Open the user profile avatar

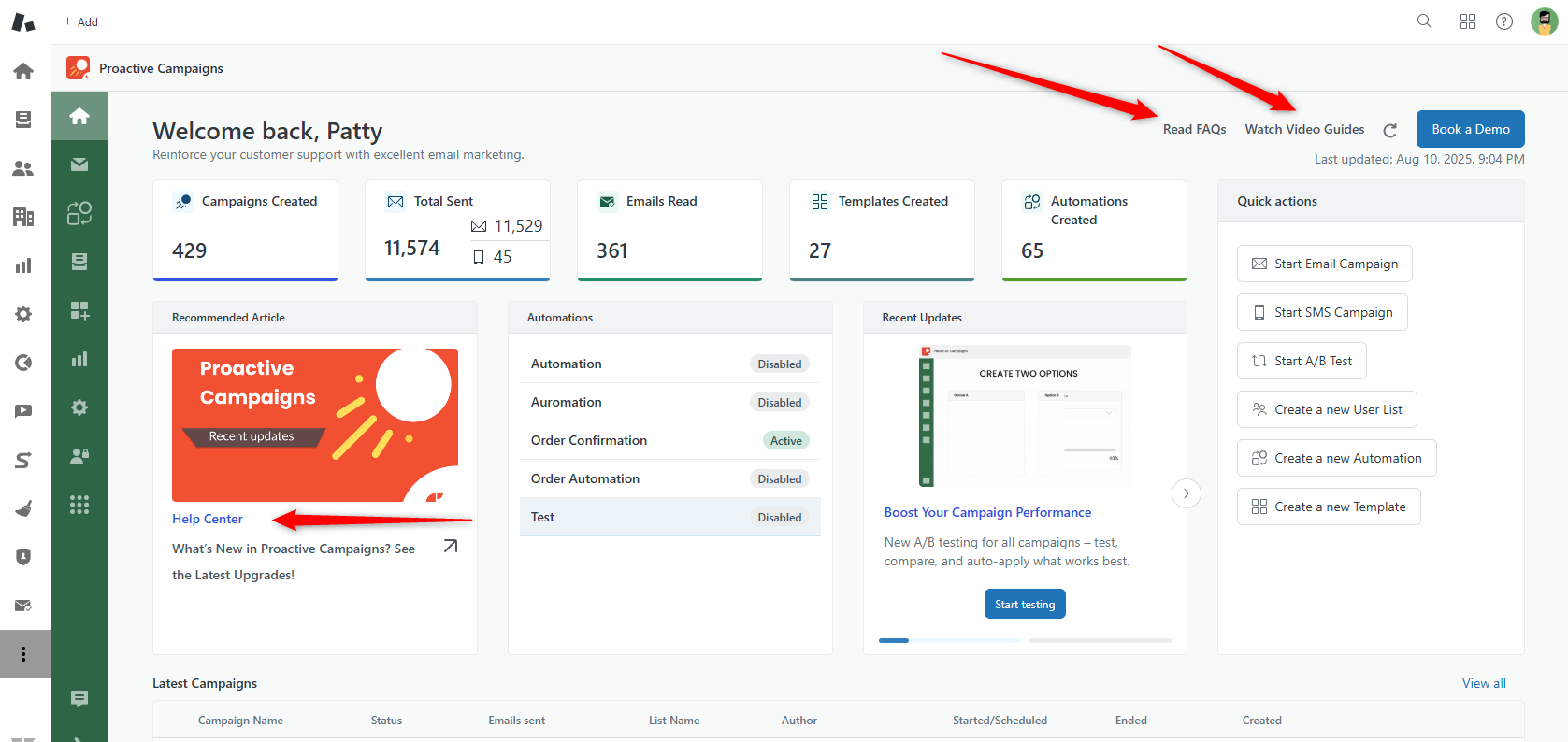coord(1544,21)
